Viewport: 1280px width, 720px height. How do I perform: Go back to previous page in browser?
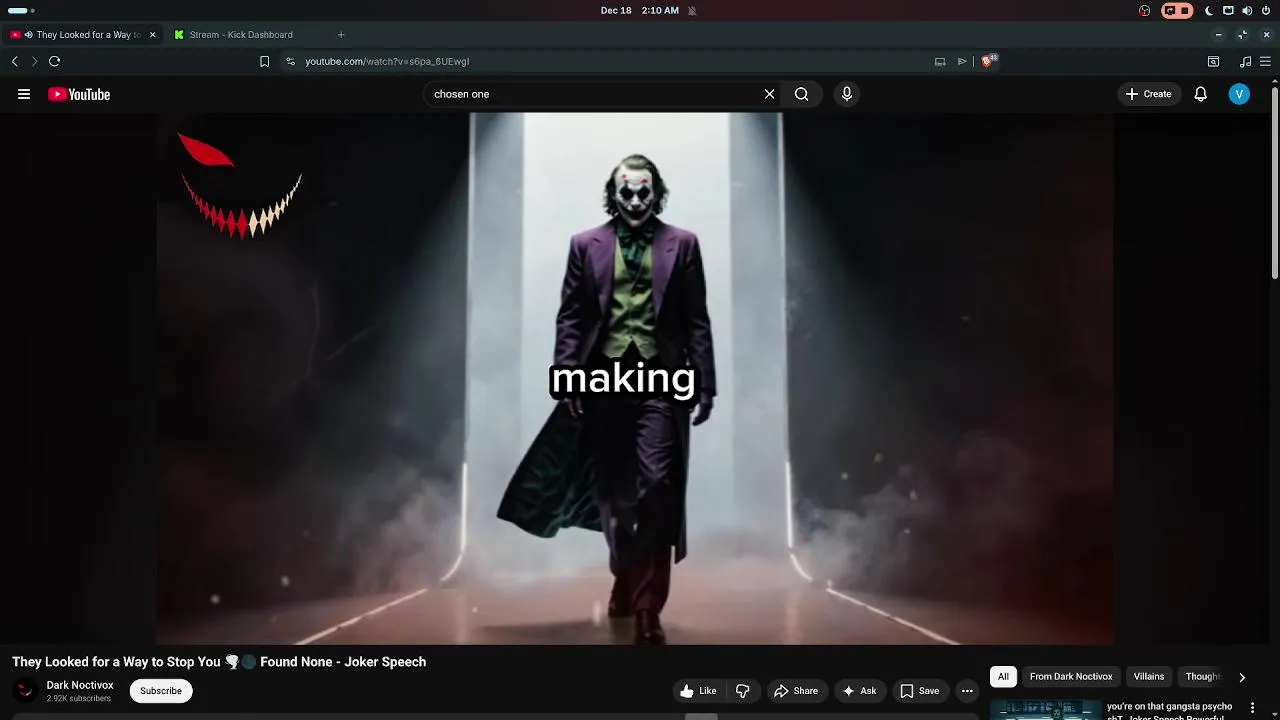click(x=15, y=61)
